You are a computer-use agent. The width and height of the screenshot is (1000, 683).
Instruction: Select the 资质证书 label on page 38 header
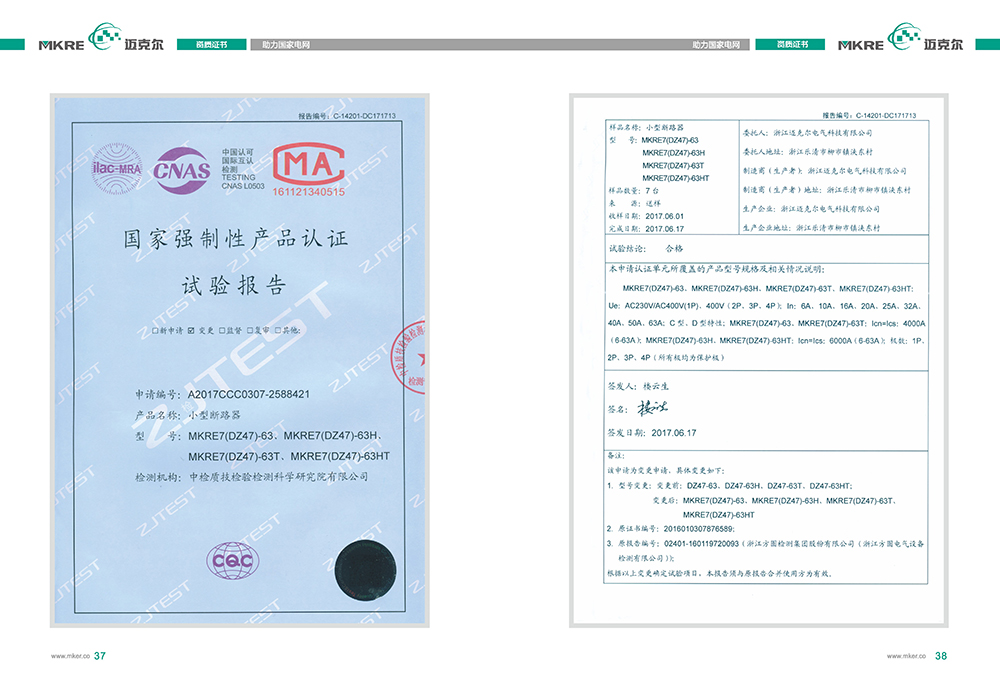791,45
